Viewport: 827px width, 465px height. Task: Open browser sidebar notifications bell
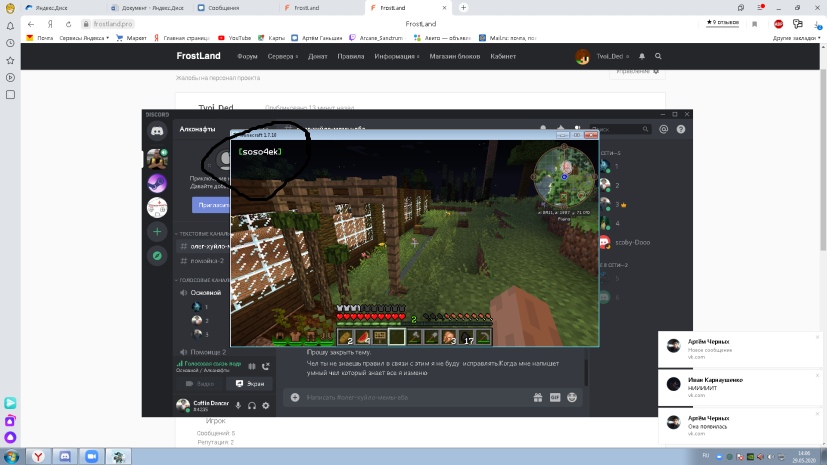[10, 26]
